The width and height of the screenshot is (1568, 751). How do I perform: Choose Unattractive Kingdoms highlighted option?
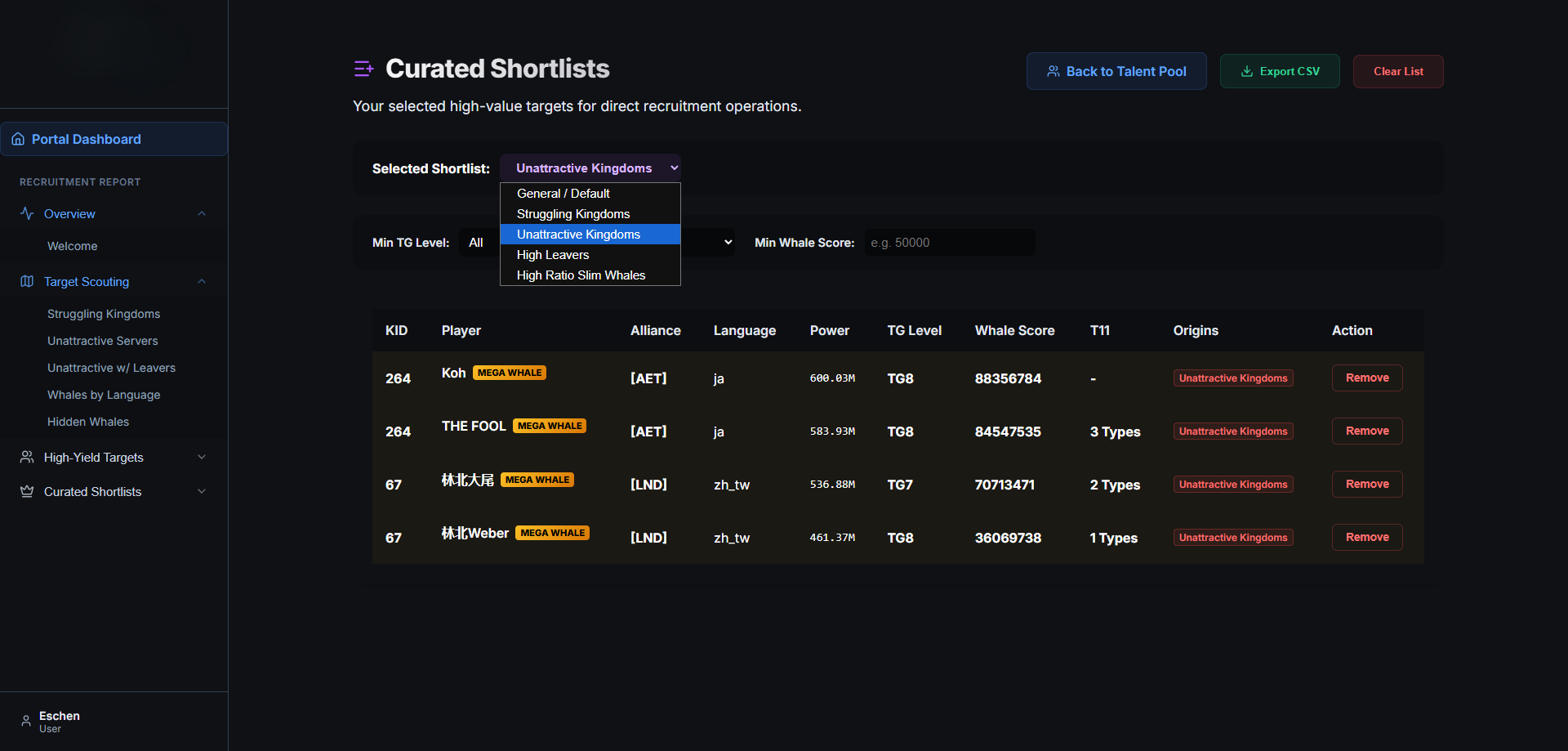[x=590, y=235]
